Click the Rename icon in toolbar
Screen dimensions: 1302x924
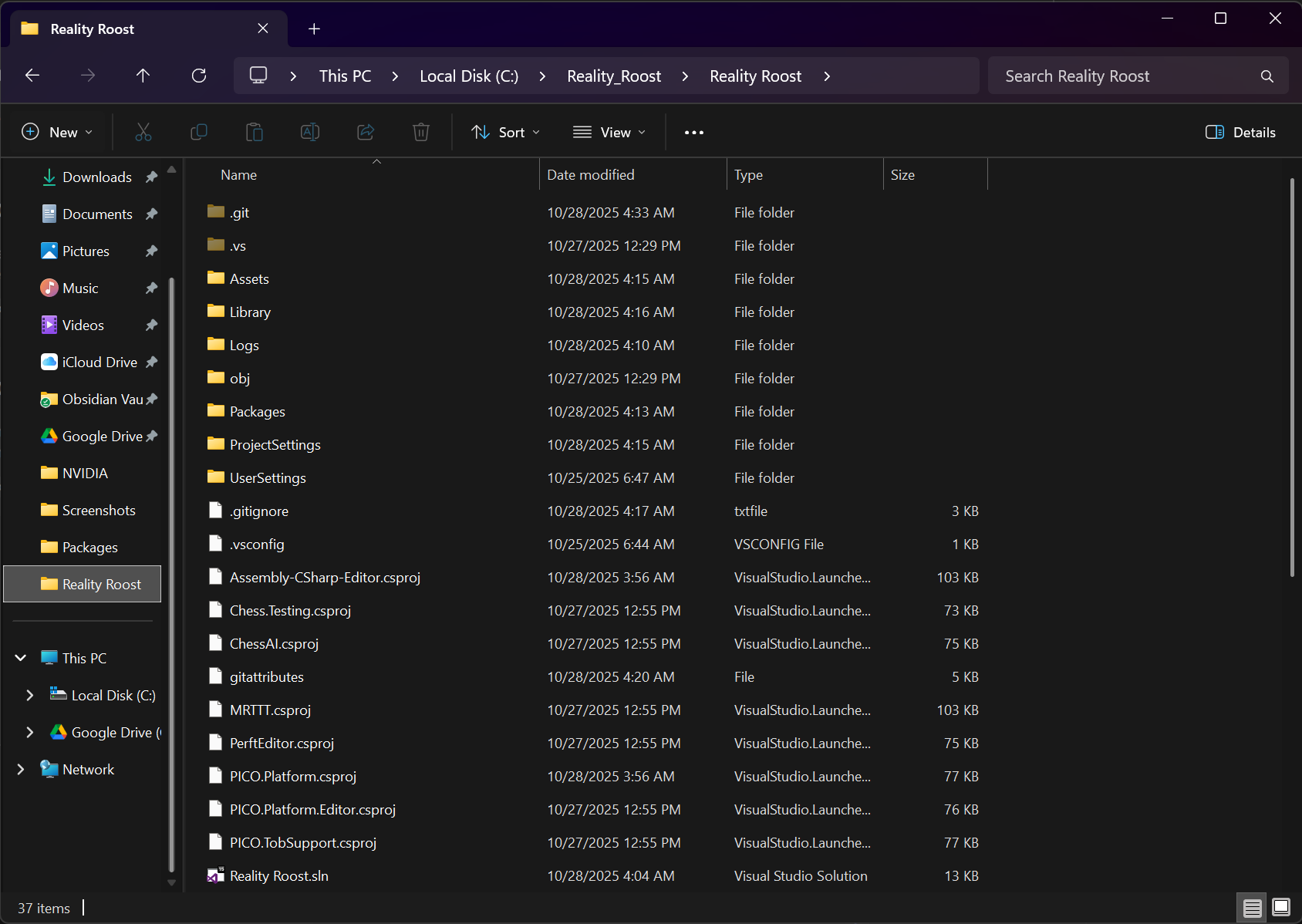[x=310, y=132]
